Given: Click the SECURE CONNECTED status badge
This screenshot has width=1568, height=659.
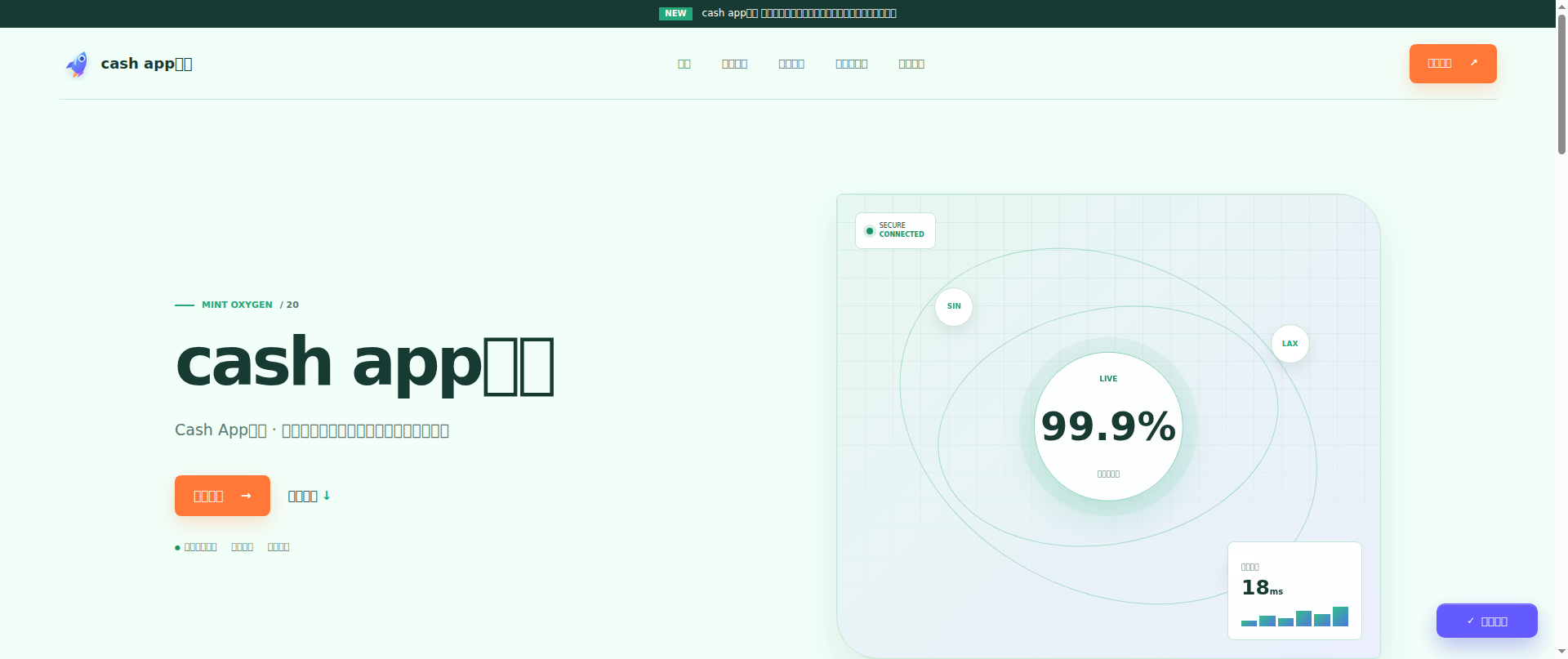Looking at the screenshot, I should tap(895, 230).
